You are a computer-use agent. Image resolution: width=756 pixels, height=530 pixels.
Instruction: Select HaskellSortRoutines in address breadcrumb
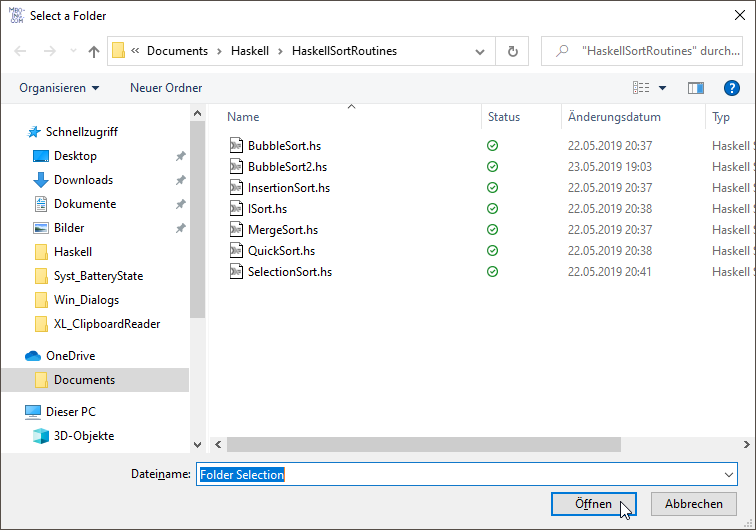coord(344,51)
